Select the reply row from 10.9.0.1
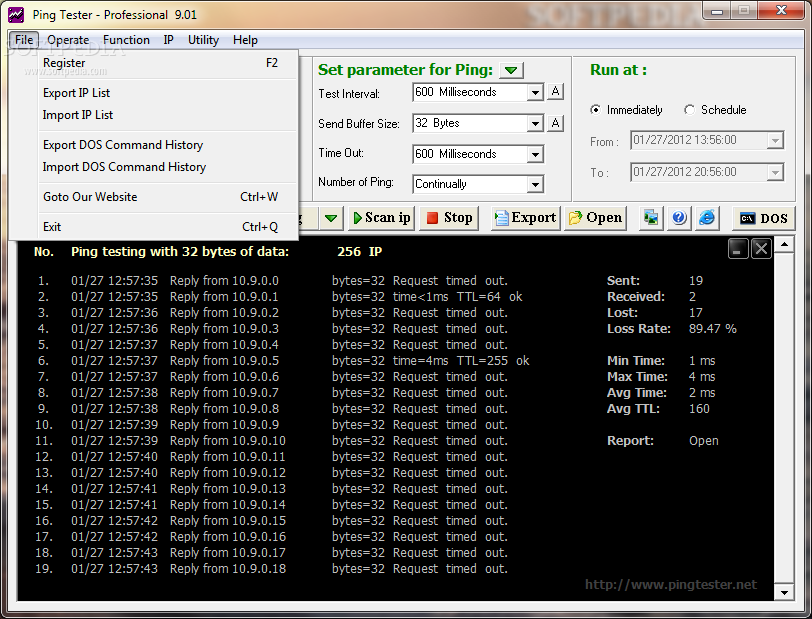 [279, 297]
